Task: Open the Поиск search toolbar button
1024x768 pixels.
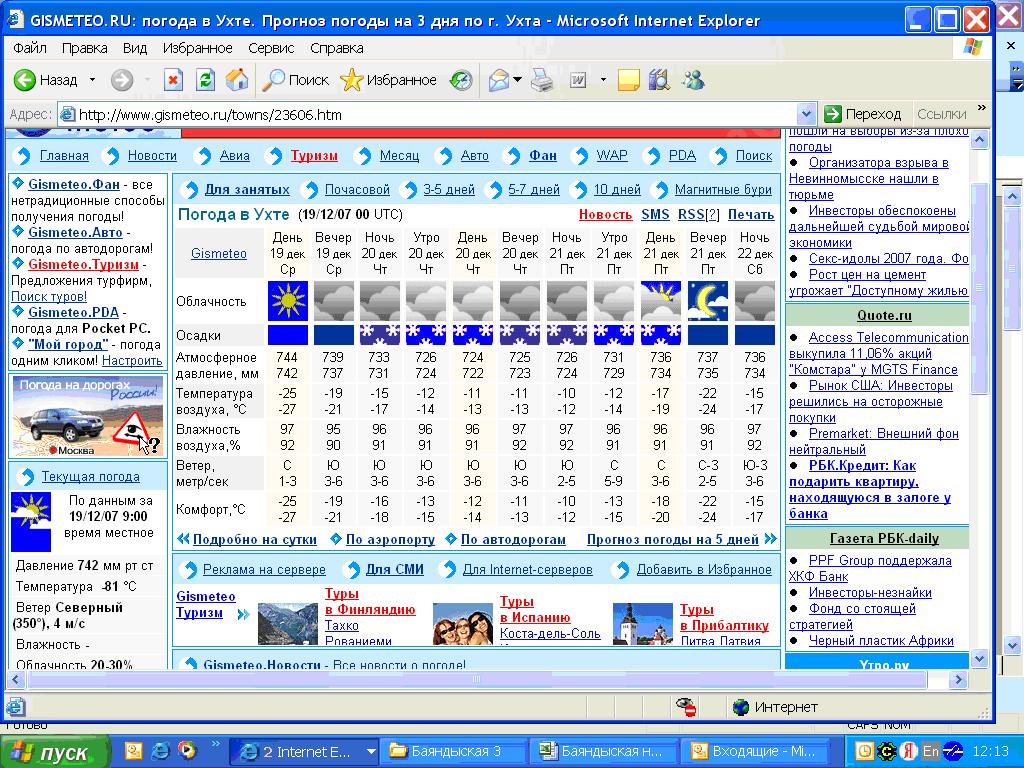Action: 295,80
